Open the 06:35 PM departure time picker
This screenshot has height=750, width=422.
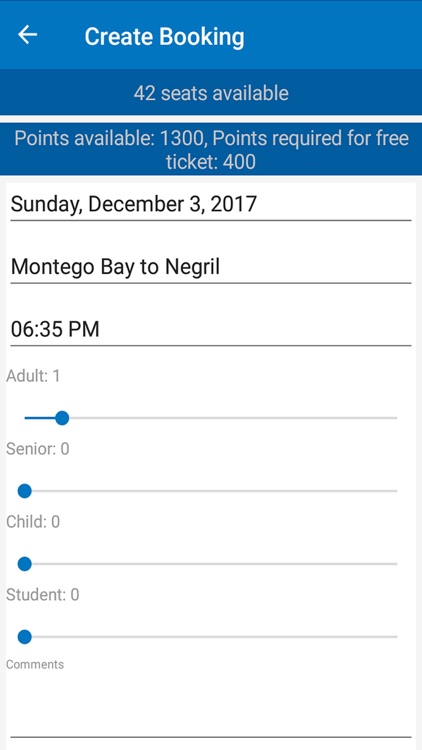(x=211, y=330)
